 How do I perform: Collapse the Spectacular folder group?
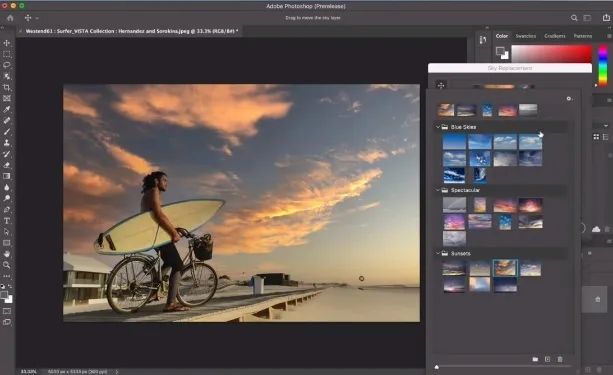[x=437, y=190]
